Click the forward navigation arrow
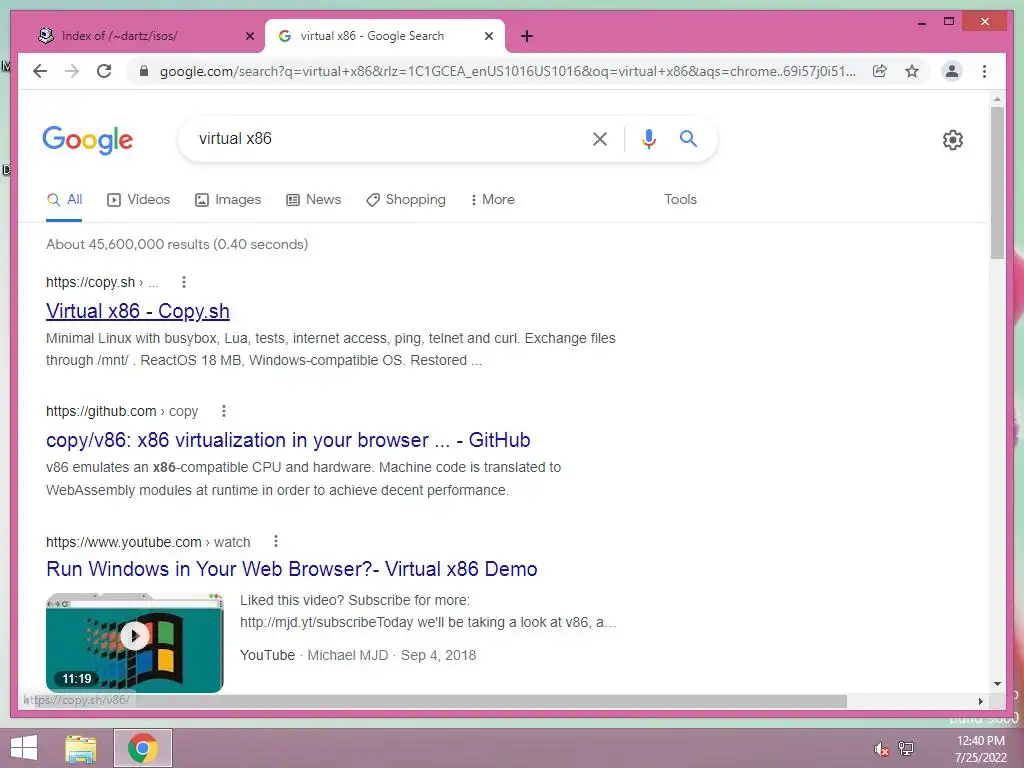 coord(72,71)
